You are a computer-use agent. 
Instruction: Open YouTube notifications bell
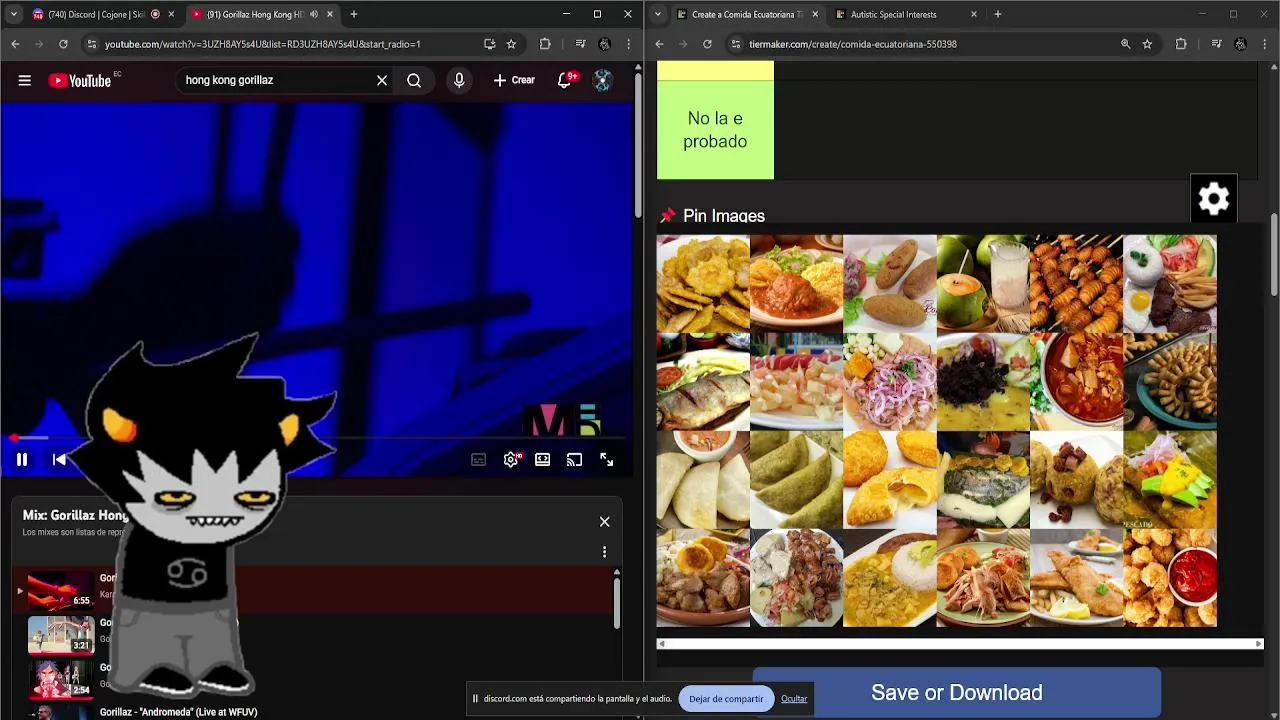565,81
